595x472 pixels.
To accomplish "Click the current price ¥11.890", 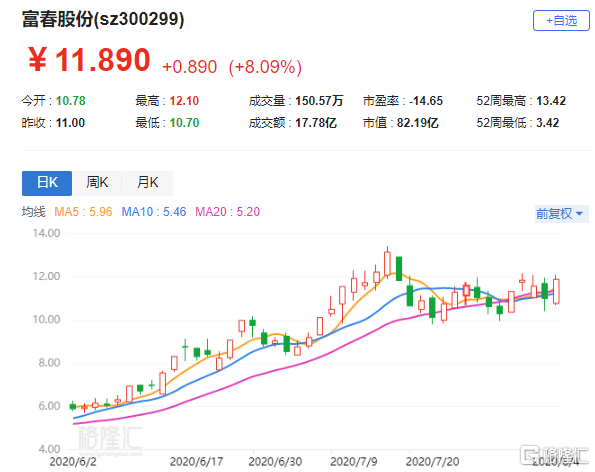I will pos(89,60).
